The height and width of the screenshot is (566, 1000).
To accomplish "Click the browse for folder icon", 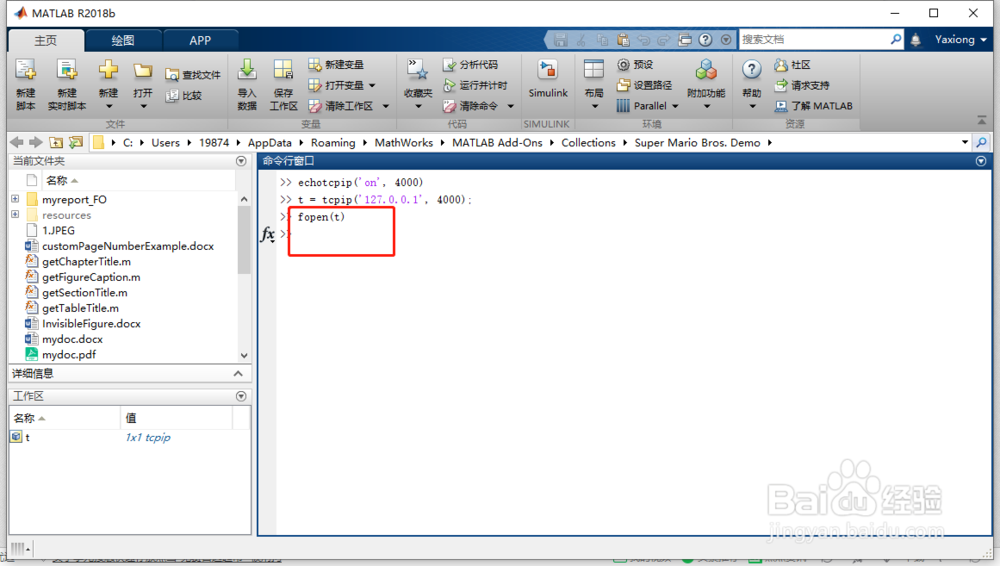I will [x=76, y=142].
